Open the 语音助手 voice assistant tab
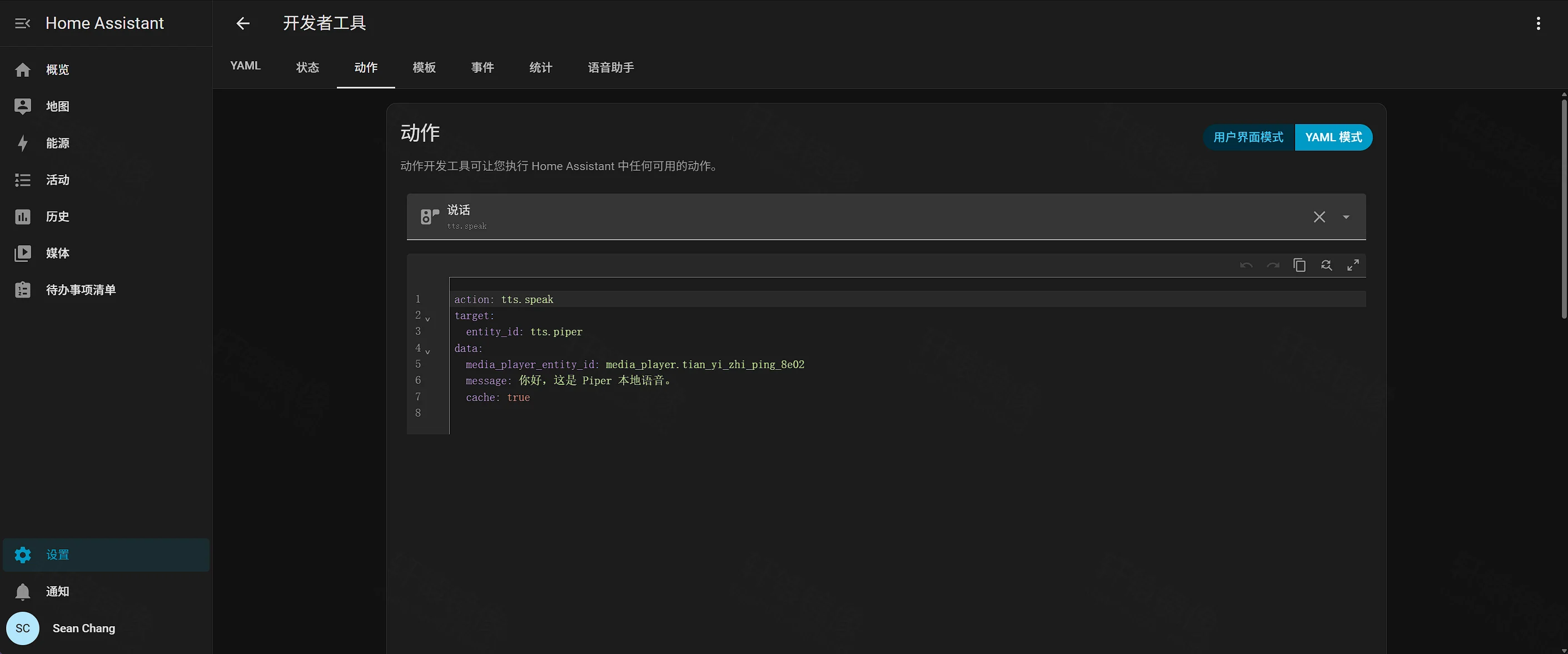Image resolution: width=1568 pixels, height=654 pixels. (x=611, y=67)
